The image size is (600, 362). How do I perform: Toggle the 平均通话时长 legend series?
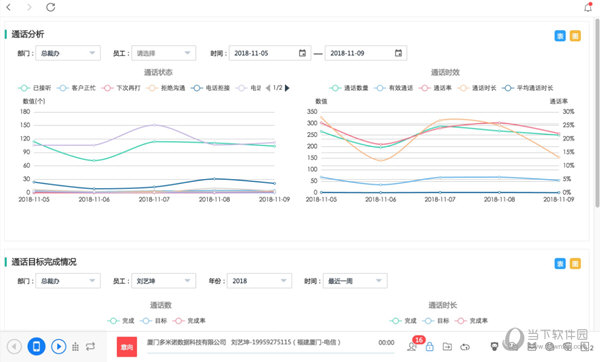point(528,88)
